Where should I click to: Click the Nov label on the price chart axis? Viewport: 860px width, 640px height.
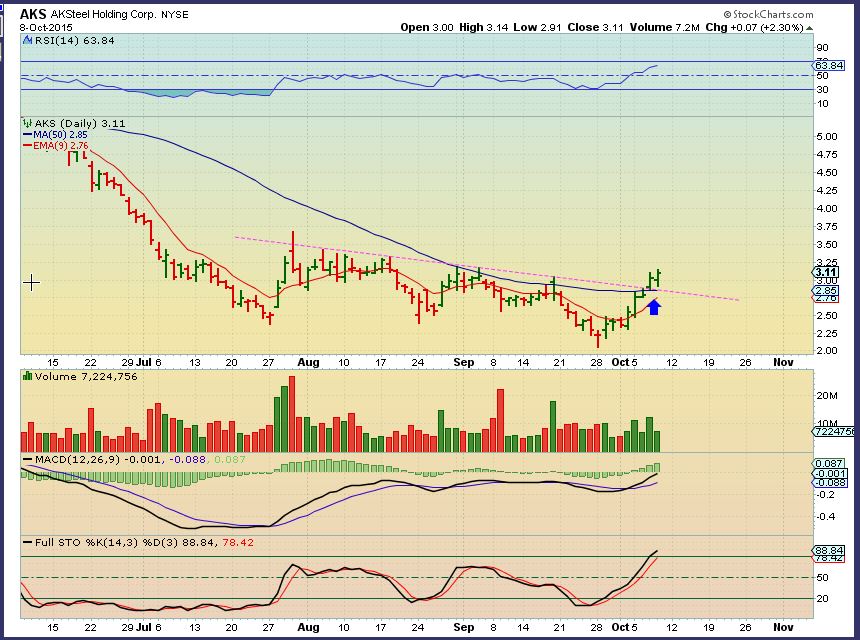783,363
